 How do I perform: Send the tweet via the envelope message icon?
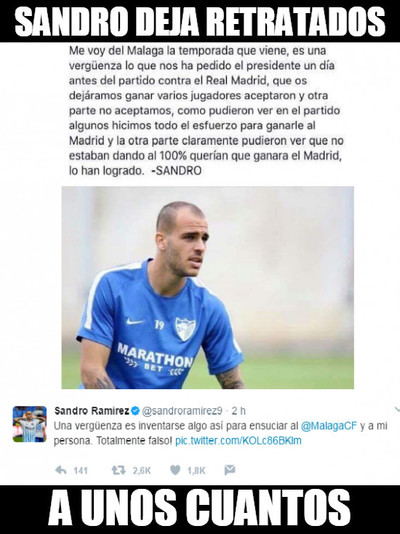point(230,470)
